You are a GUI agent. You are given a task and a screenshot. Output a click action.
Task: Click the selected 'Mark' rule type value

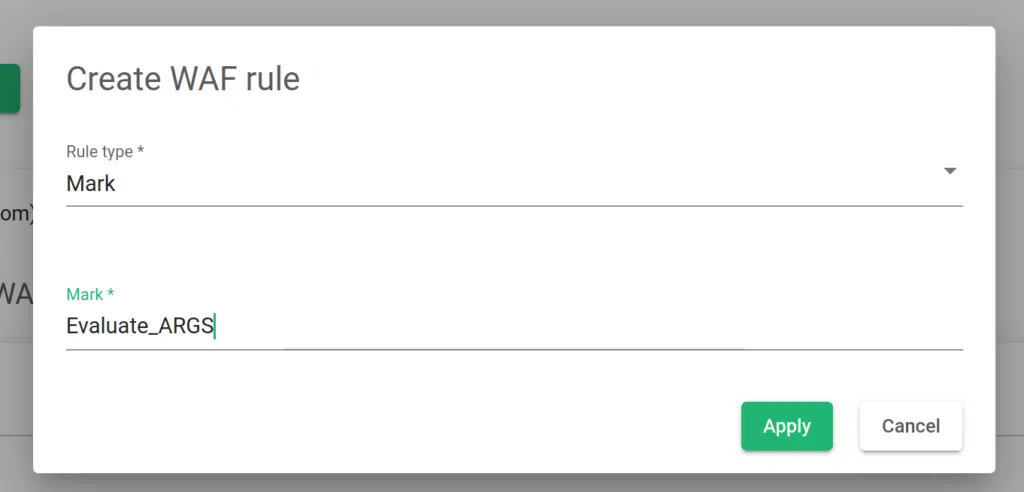tap(91, 184)
